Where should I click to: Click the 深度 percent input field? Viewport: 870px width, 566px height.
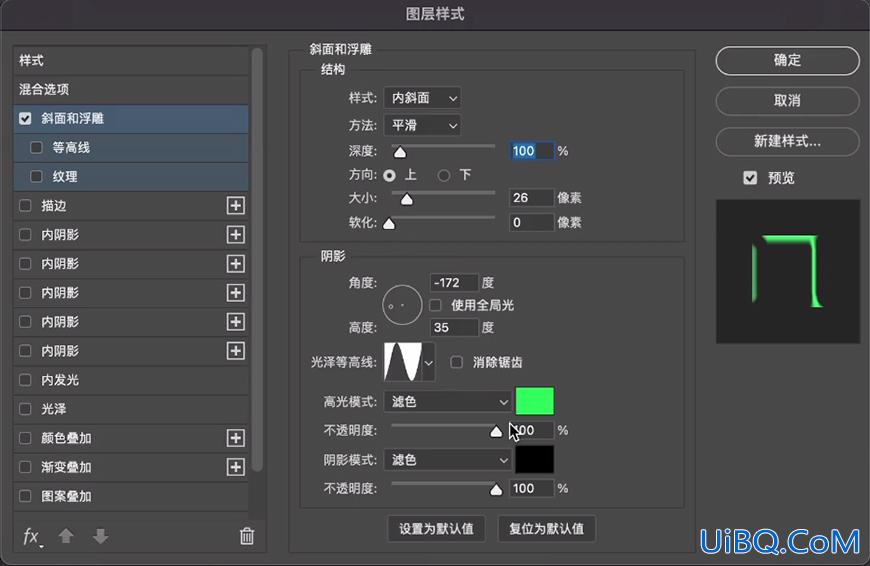pyautogui.click(x=532, y=151)
